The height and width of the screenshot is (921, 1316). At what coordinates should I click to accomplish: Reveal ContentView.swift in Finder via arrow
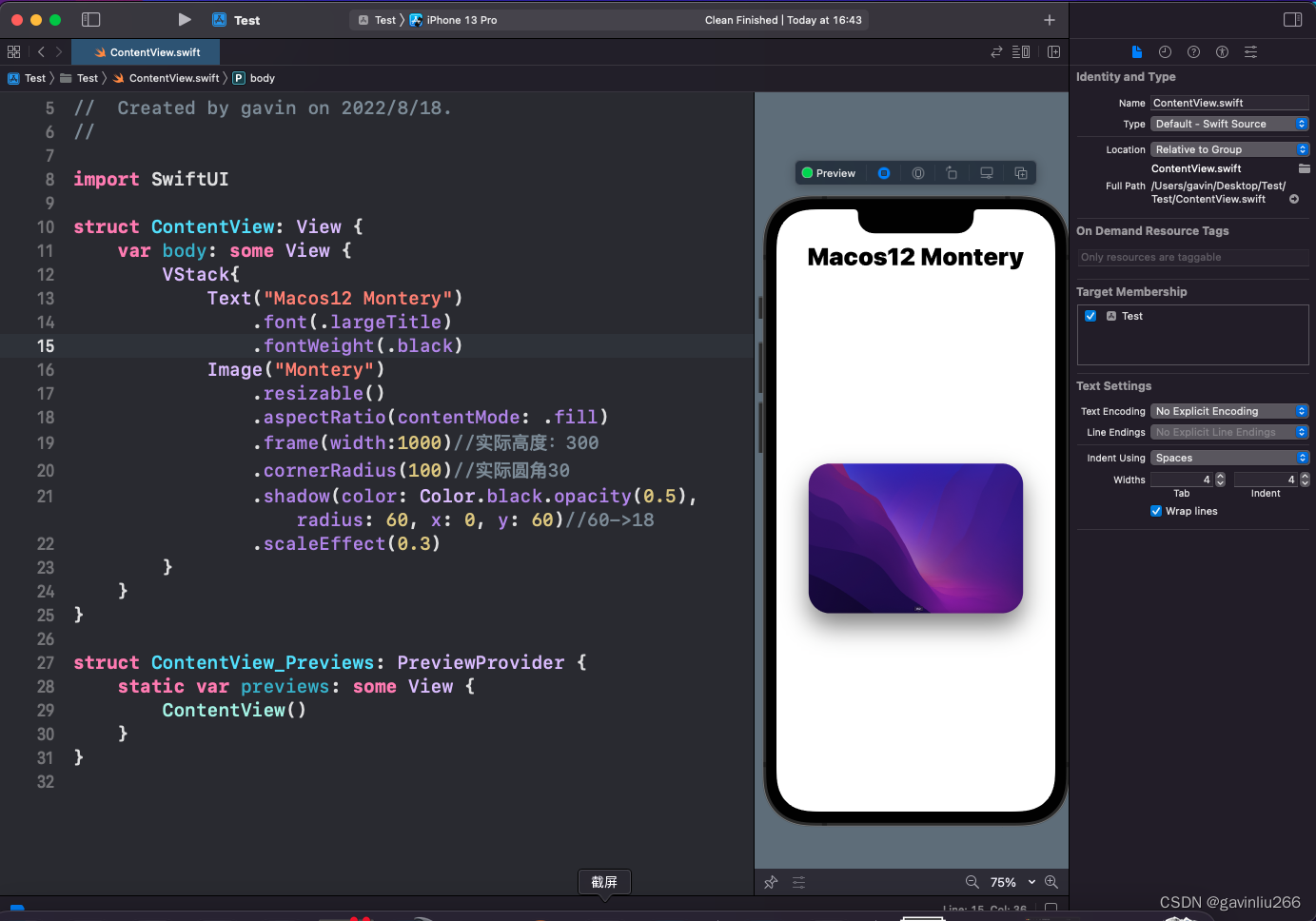1294,199
